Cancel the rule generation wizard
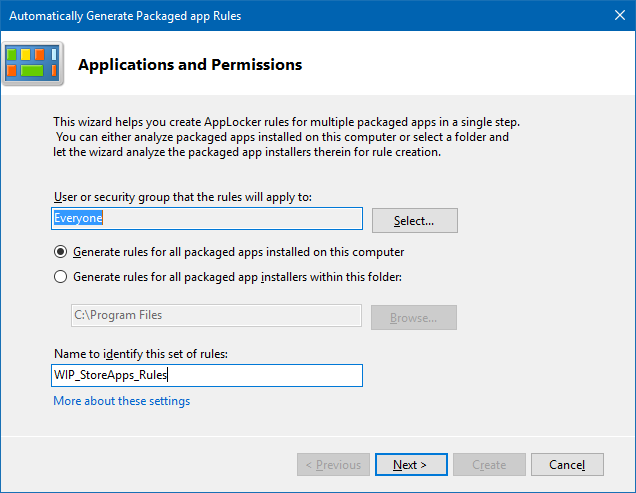636x493 pixels. pyautogui.click(x=566, y=465)
